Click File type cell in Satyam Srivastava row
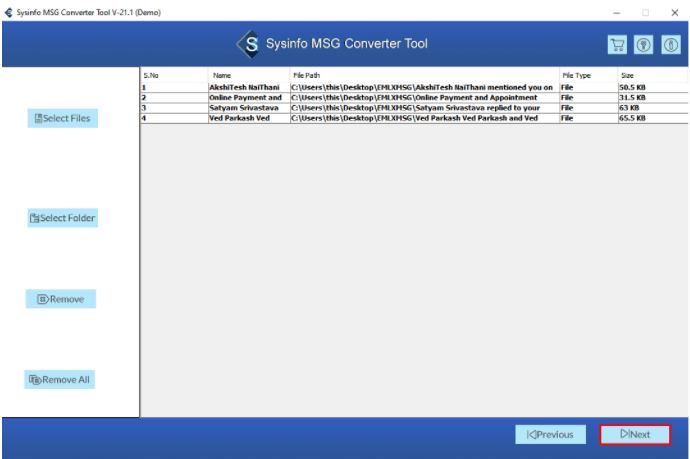The height and width of the screenshot is (459, 690). click(588, 108)
